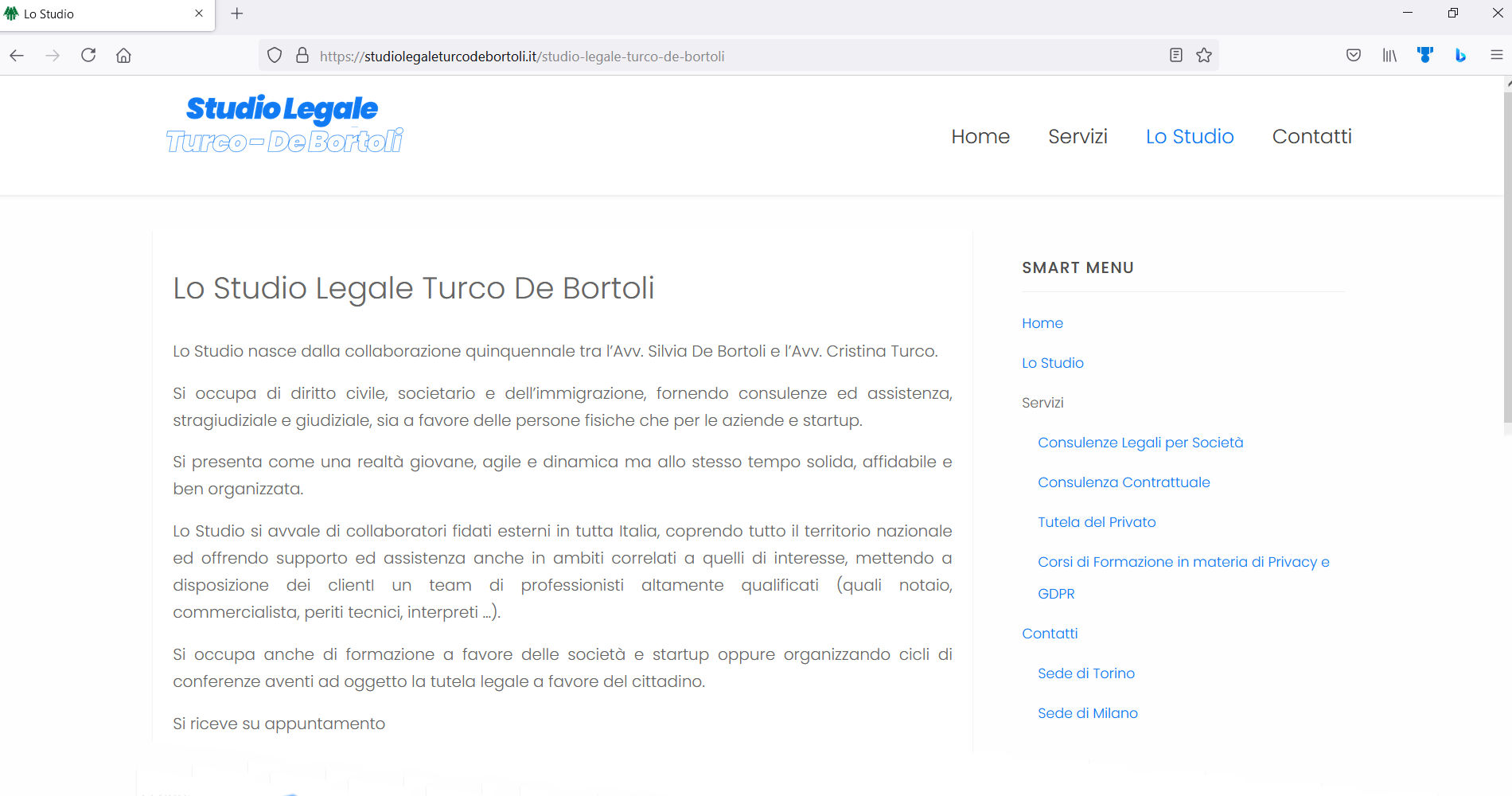Screen dimensions: 1512x796
Task: Open the Firefox hamburger menu
Action: [x=1496, y=56]
